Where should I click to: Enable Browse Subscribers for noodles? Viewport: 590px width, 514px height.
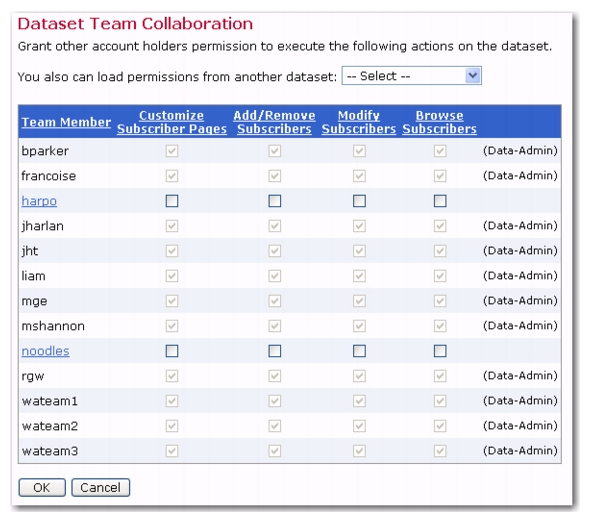pyautogui.click(x=440, y=351)
